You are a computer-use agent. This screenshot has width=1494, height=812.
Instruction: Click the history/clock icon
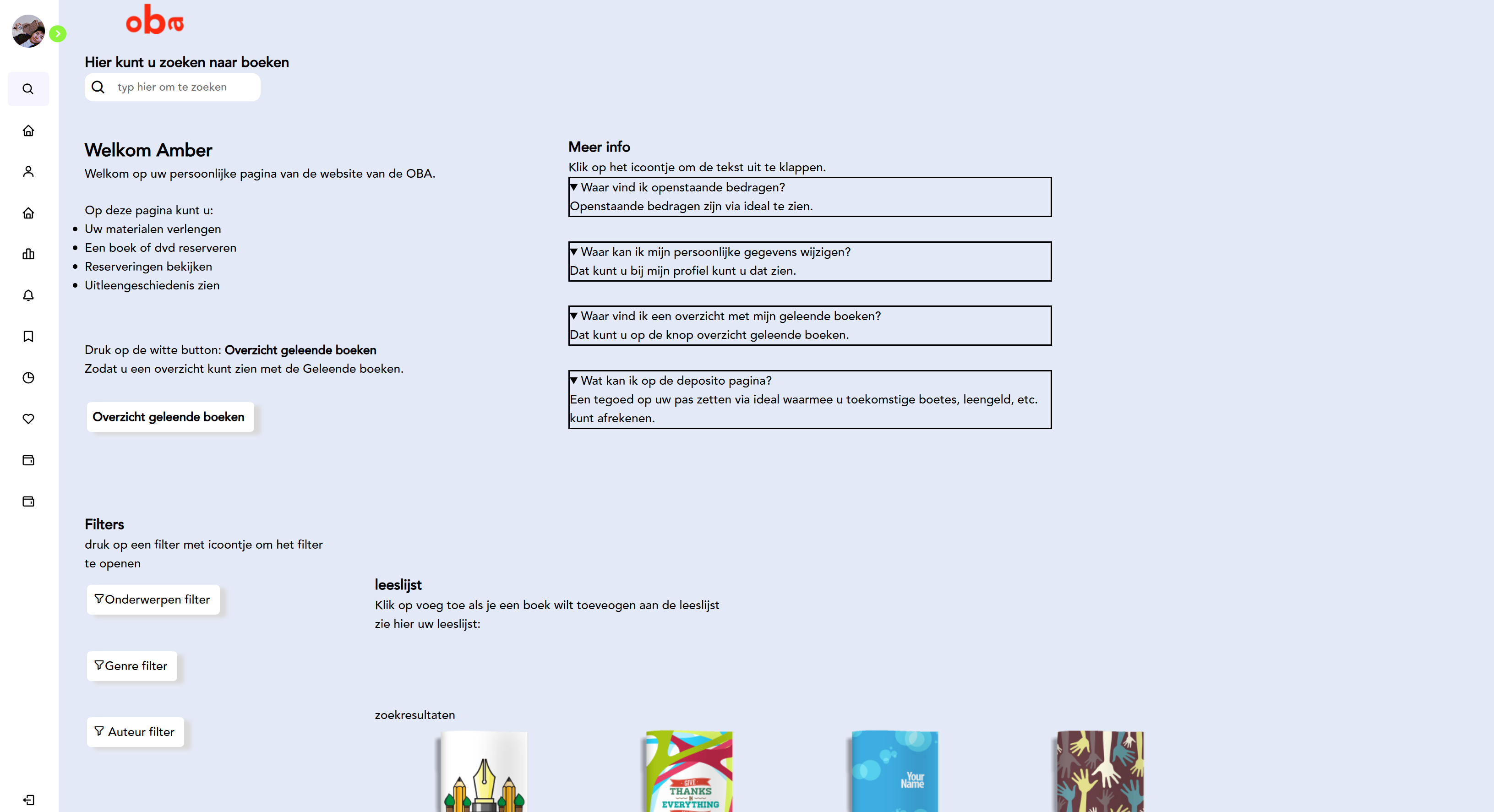tap(28, 378)
